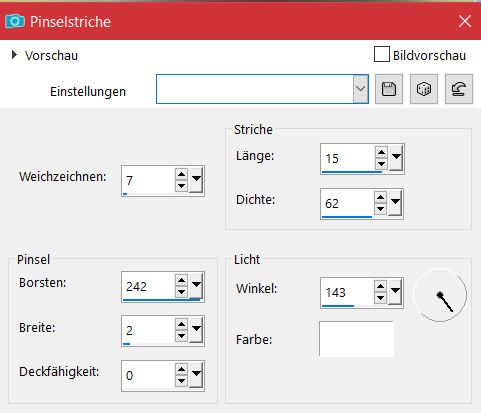Screen dimensions: 481x413
Task: Increase the Länge value with up arrow
Action: 381,153
